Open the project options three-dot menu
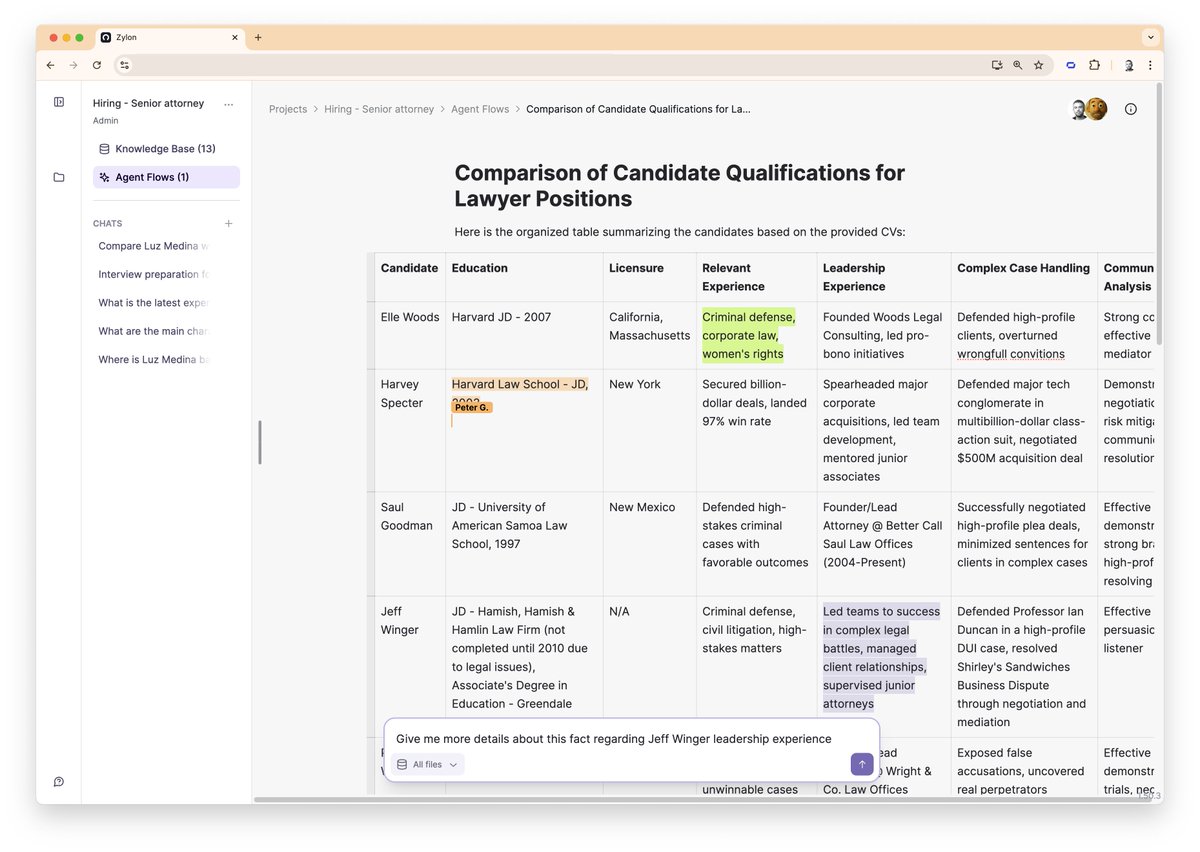The width and height of the screenshot is (1200, 852). point(229,104)
